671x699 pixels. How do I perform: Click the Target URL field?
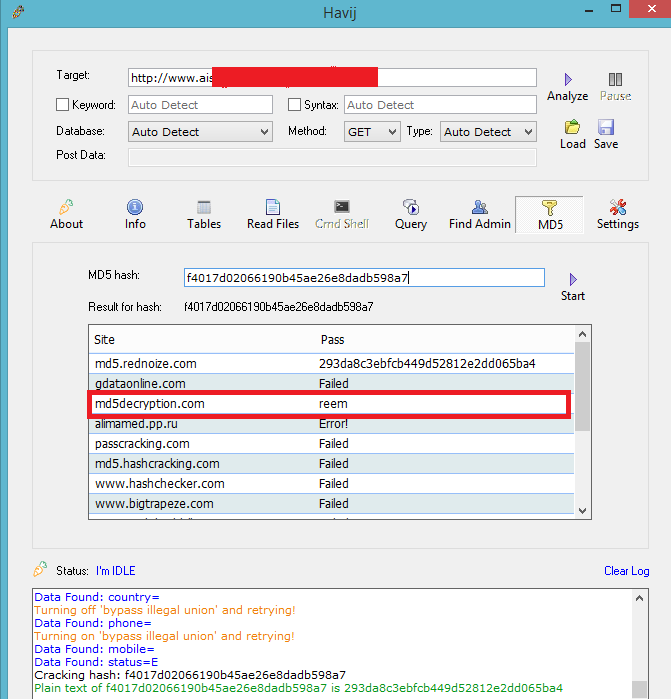332,78
